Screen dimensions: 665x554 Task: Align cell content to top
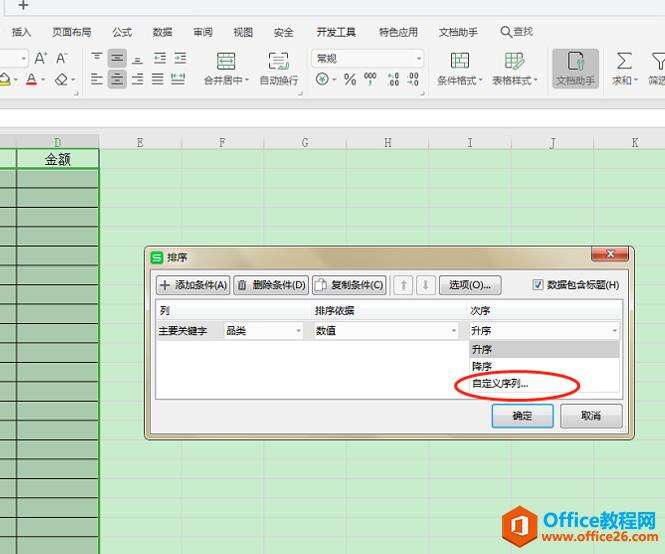97,58
